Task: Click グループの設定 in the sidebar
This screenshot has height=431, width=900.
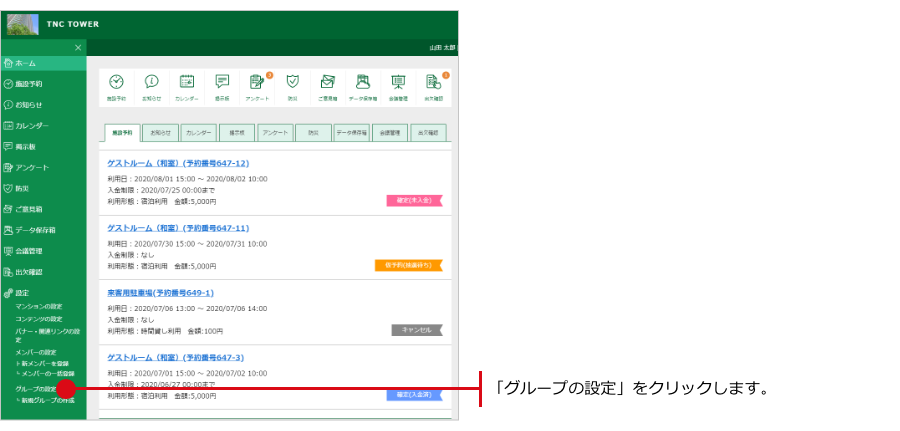Action: tap(35, 388)
